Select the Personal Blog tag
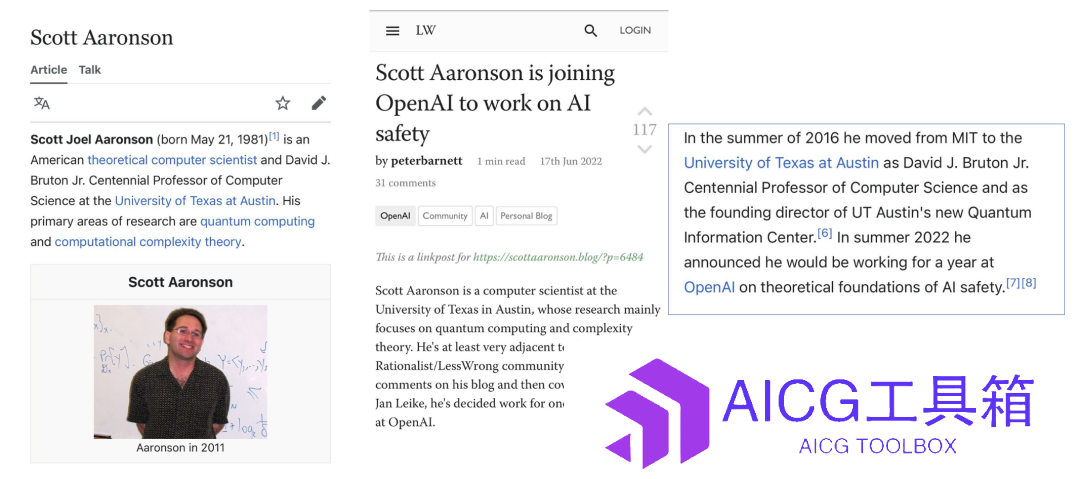1080x479 pixels. tap(526, 216)
